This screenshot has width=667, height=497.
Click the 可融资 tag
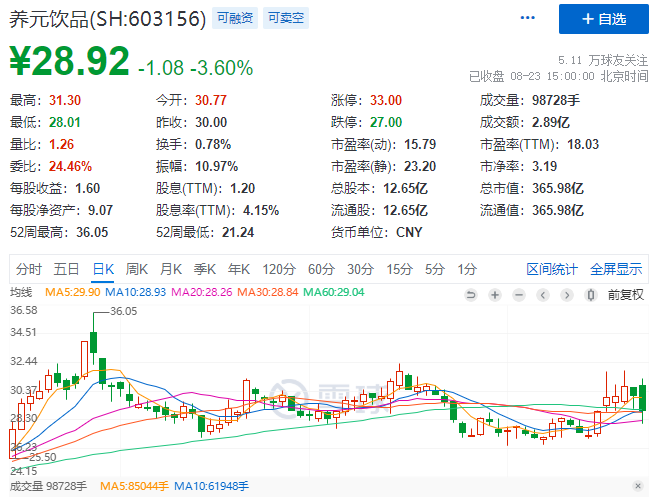click(x=235, y=18)
